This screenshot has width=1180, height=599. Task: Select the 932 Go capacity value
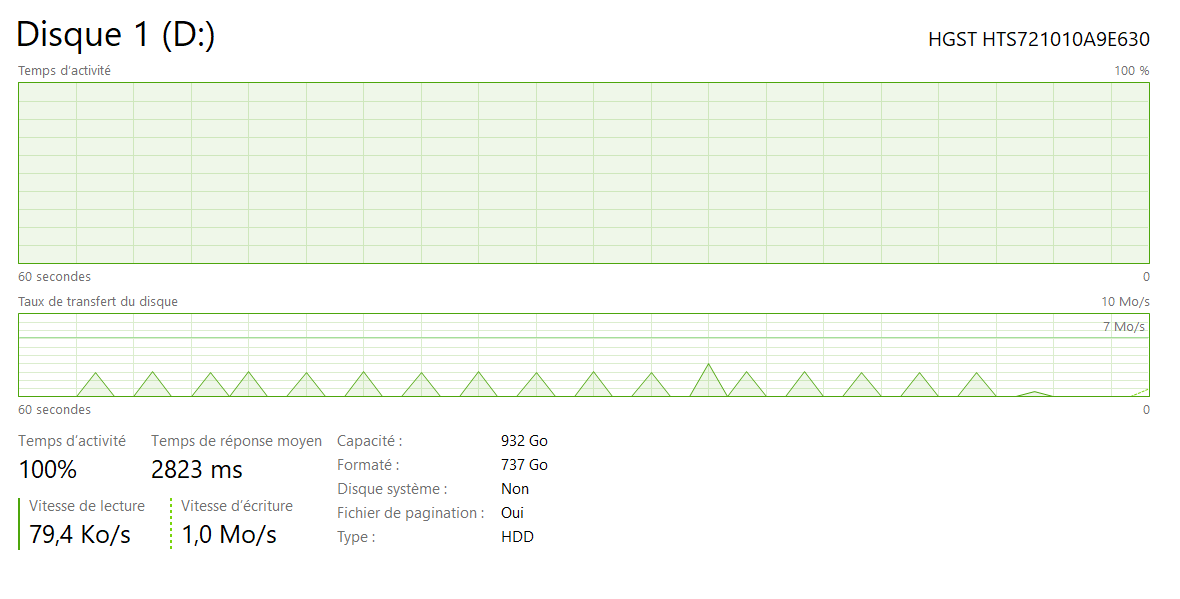point(524,441)
